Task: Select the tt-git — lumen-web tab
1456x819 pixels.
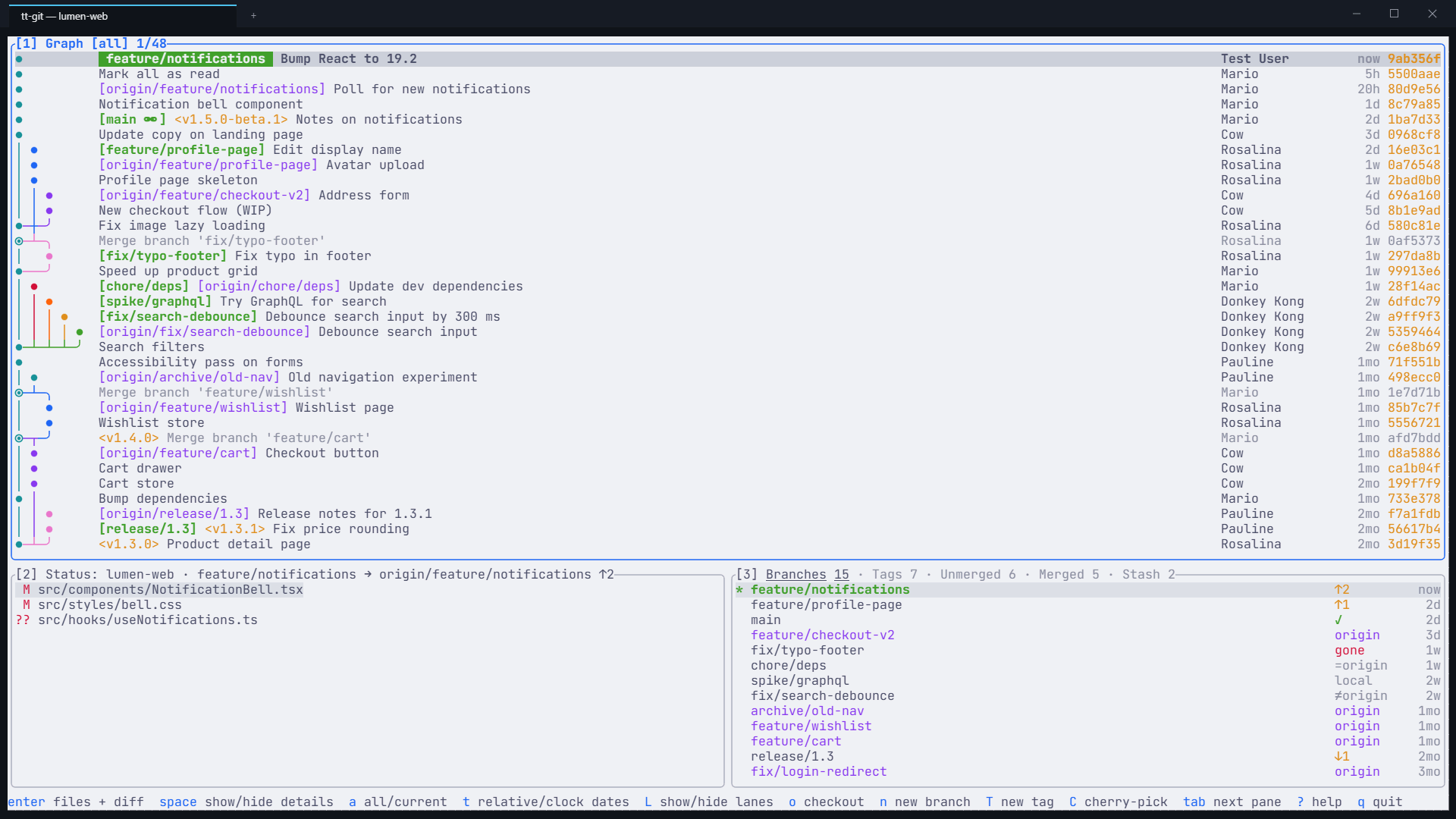Action: coord(123,16)
